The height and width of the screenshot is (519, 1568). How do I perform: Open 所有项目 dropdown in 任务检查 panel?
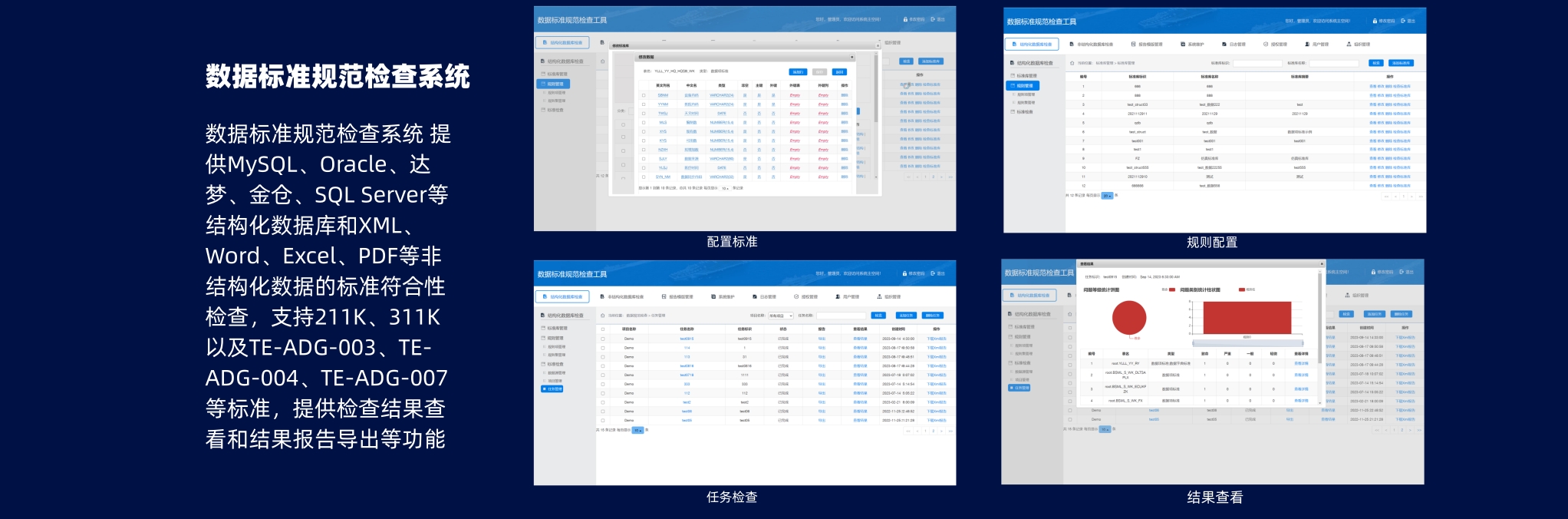pyautogui.click(x=781, y=316)
